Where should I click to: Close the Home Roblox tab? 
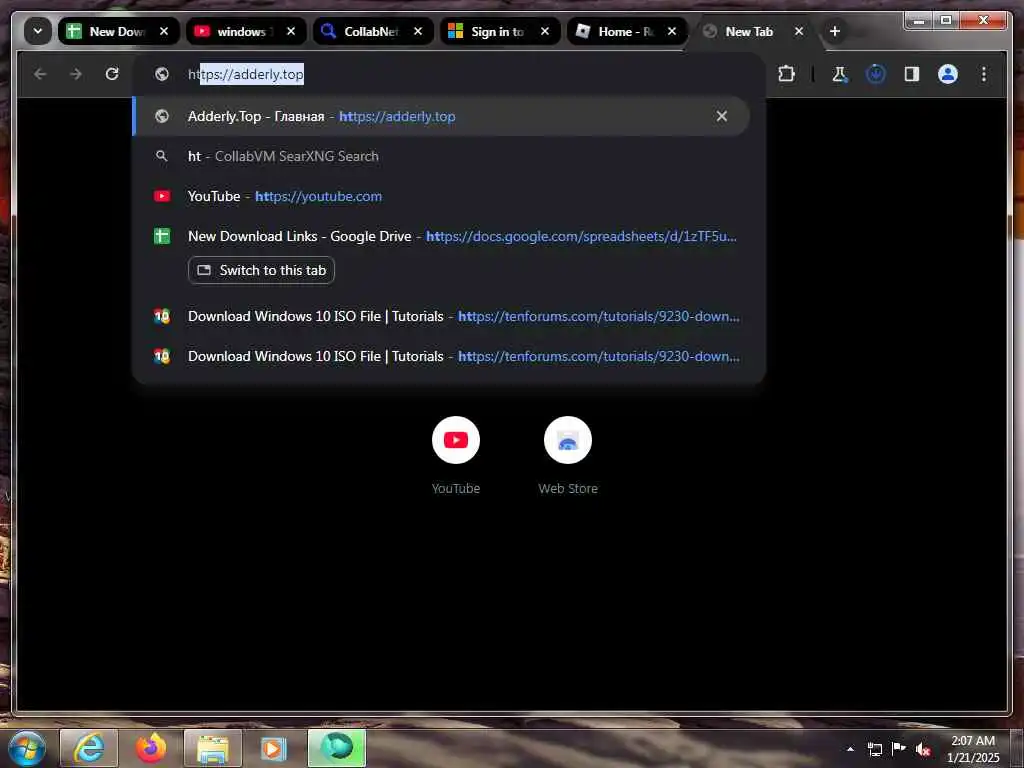point(672,31)
